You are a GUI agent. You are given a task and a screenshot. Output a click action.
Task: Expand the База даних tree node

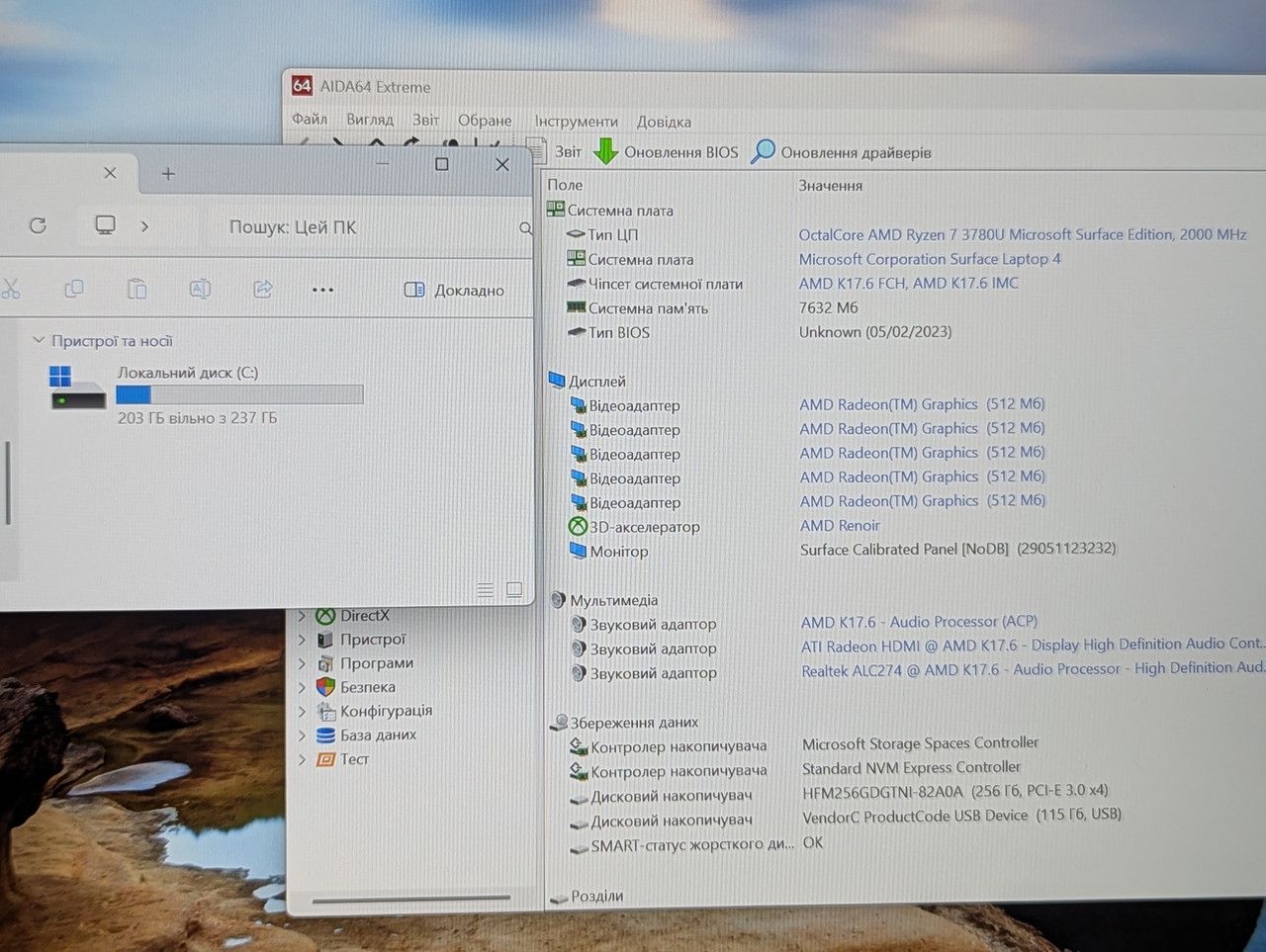coord(303,736)
